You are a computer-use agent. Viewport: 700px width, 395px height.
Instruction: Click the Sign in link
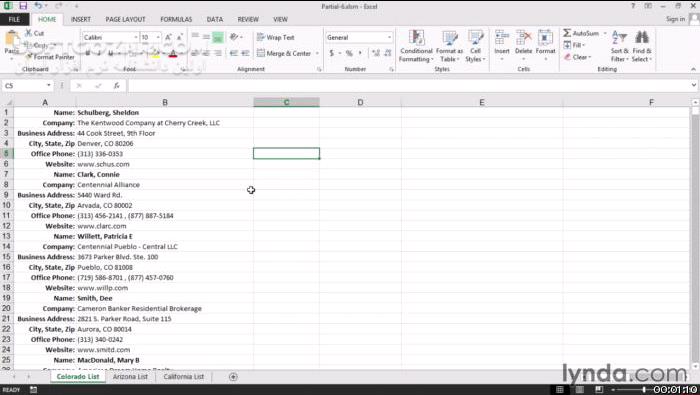tap(675, 19)
